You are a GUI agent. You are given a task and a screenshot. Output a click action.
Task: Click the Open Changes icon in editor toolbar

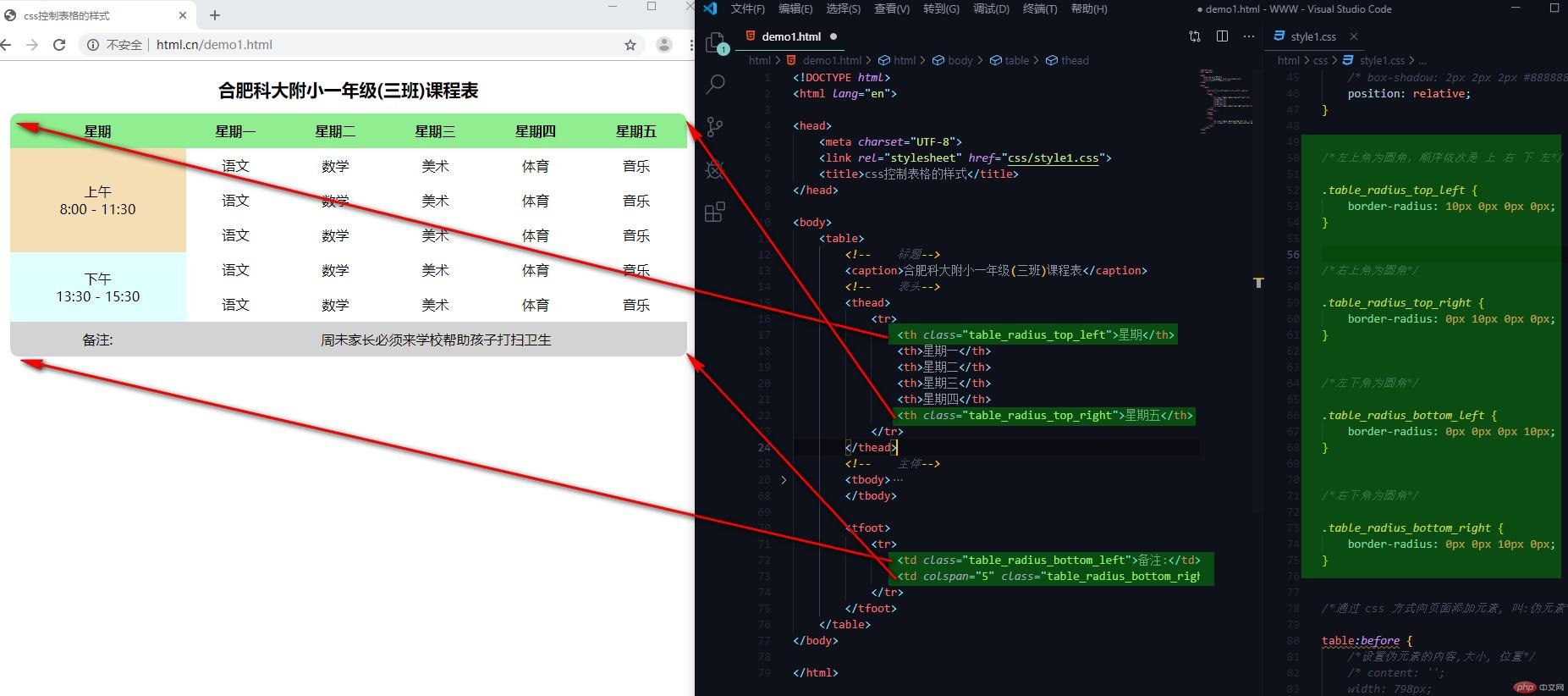coord(1195,36)
